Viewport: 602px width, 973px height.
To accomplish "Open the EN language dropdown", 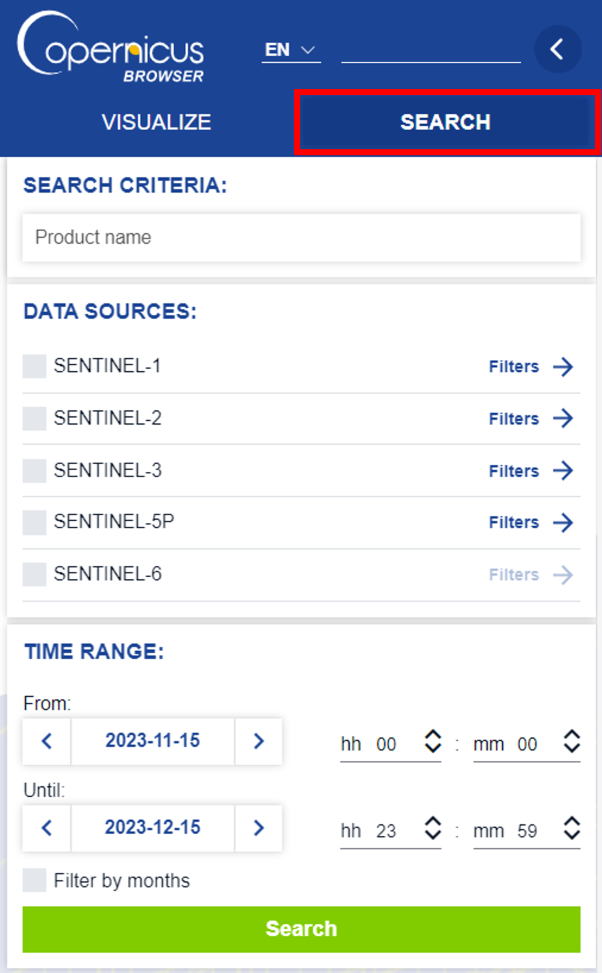I will [290, 50].
